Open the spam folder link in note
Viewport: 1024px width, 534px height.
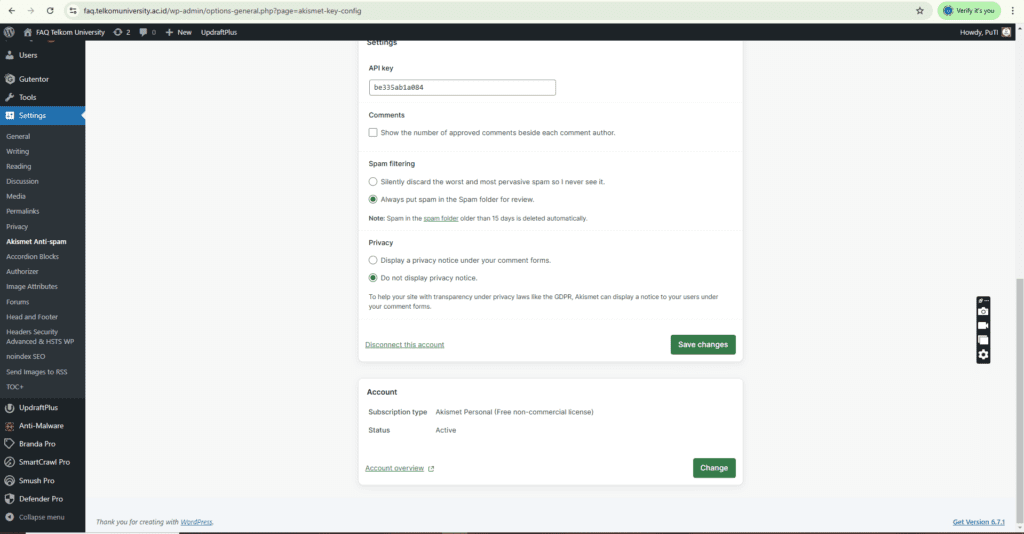[441, 218]
